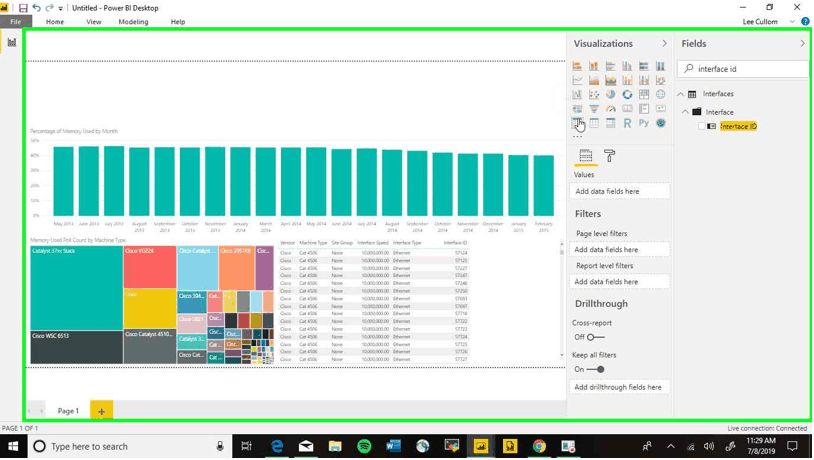Open the Home ribbon tab
This screenshot has width=814, height=460.
(55, 22)
